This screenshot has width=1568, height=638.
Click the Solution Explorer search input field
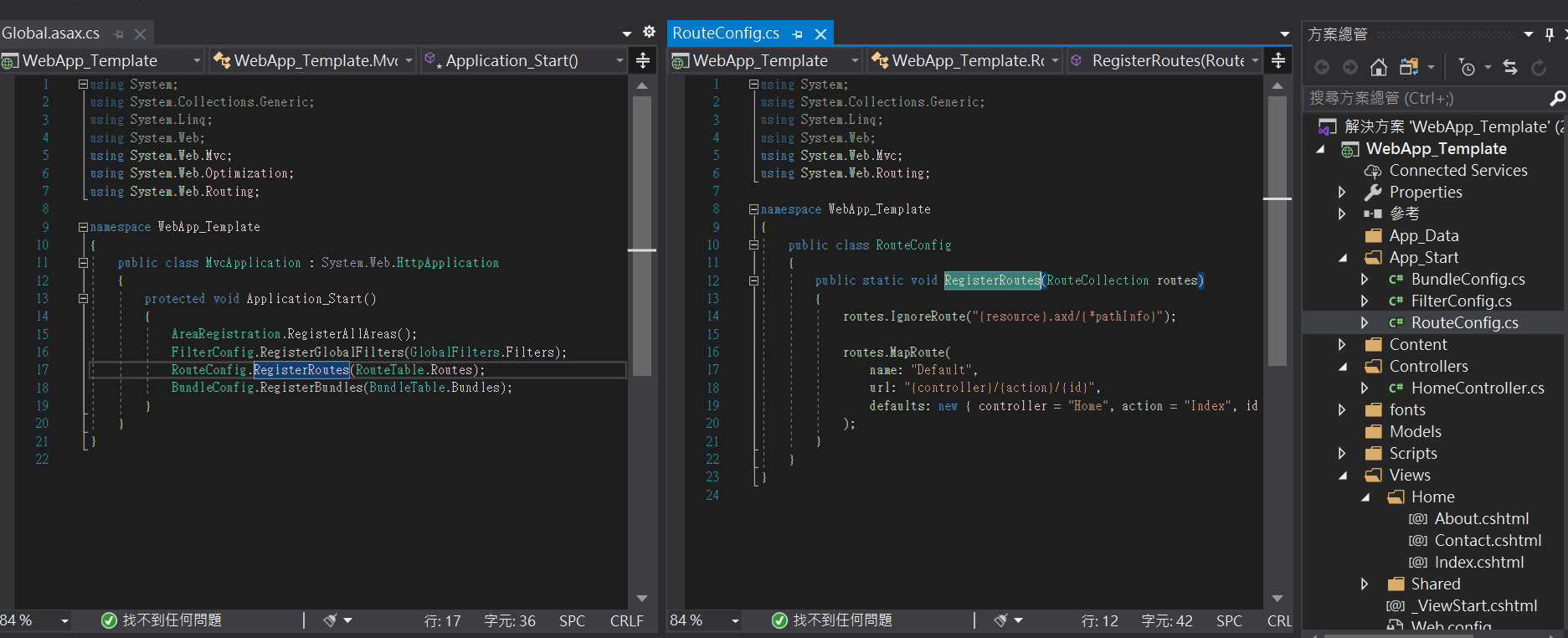coord(1427,98)
